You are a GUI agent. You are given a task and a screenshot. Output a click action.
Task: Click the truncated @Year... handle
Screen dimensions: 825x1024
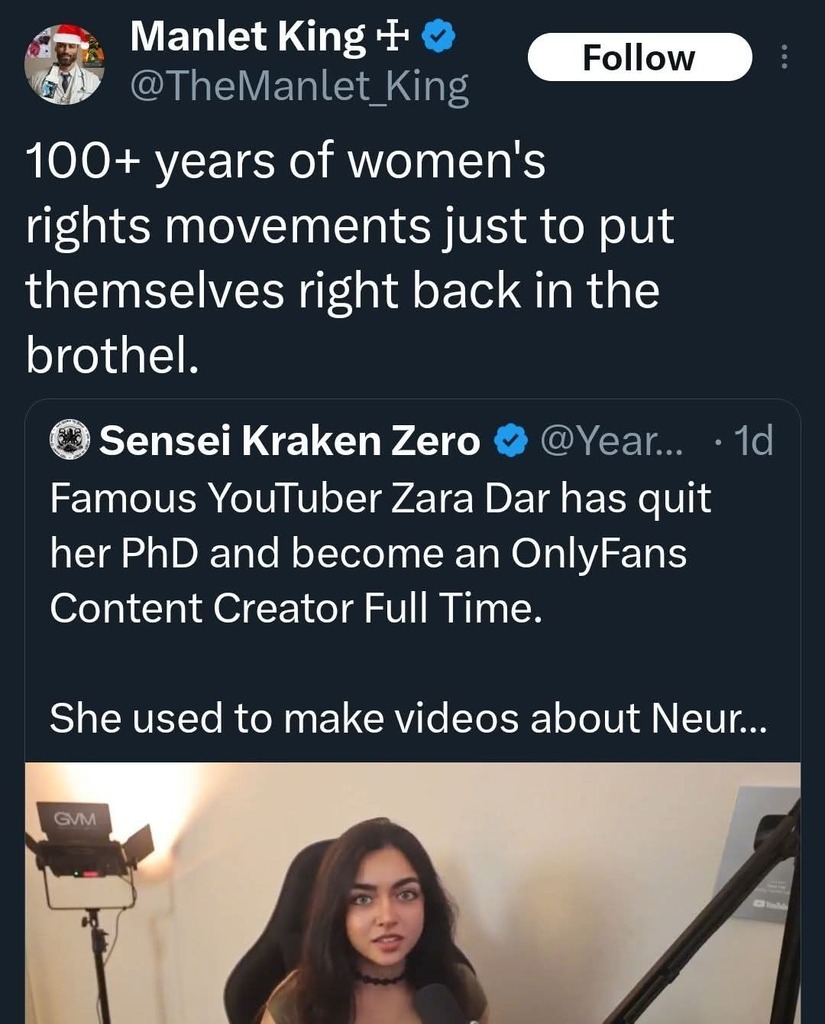pyautogui.click(x=610, y=441)
